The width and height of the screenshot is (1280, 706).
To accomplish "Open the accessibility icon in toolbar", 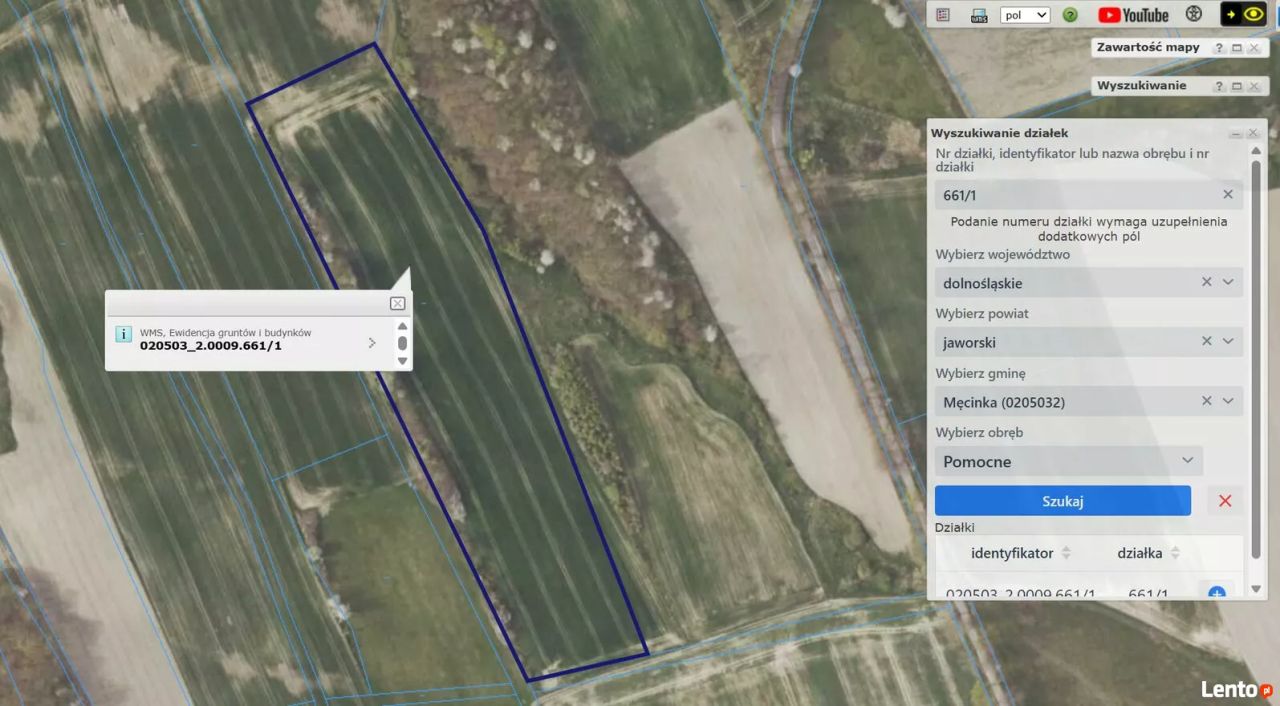I will pyautogui.click(x=1193, y=15).
